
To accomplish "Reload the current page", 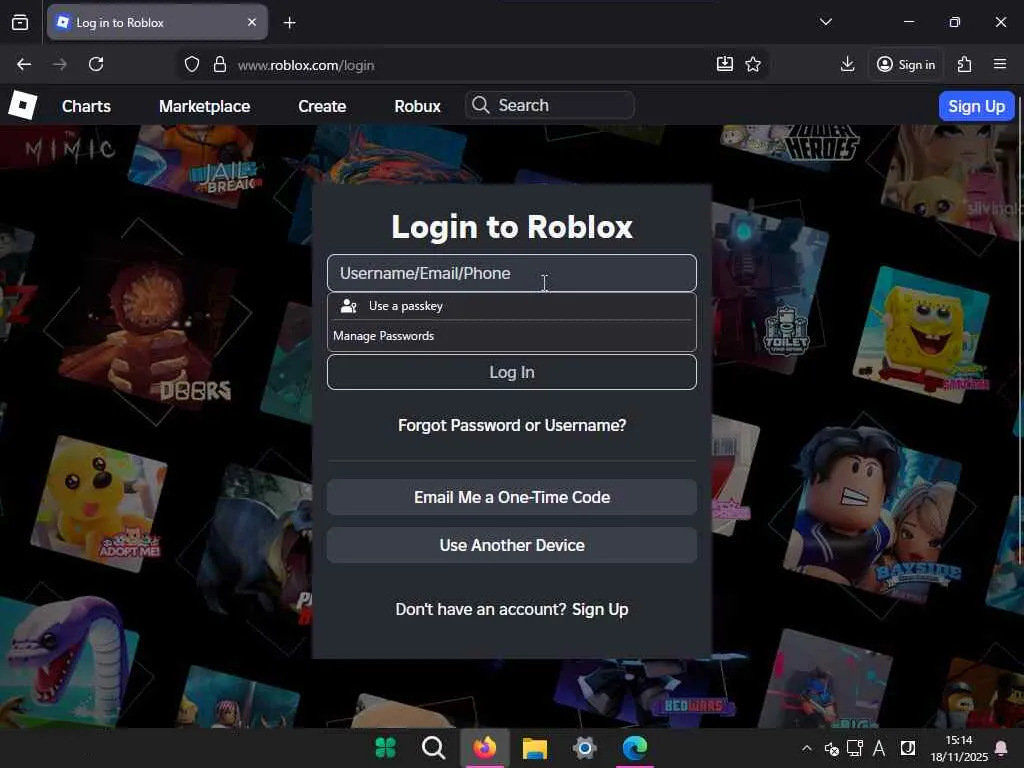I will point(96,64).
